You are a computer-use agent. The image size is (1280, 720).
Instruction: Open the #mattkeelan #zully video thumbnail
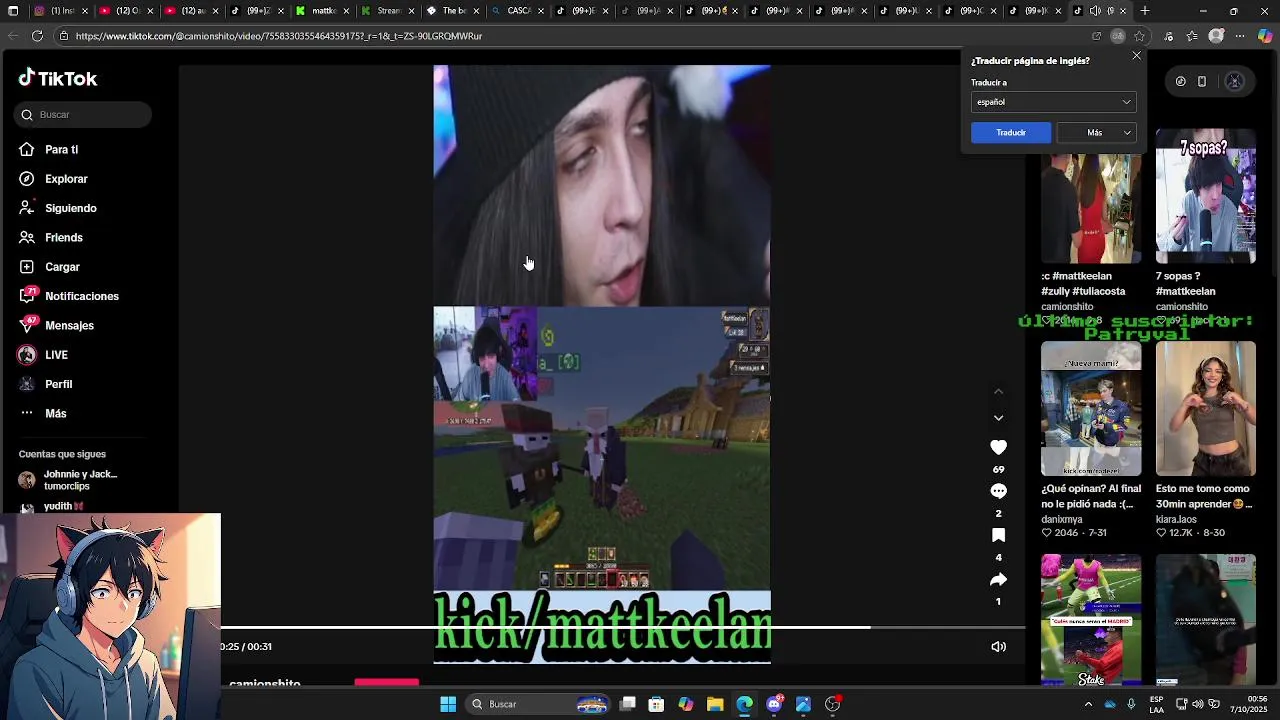click(x=1091, y=208)
